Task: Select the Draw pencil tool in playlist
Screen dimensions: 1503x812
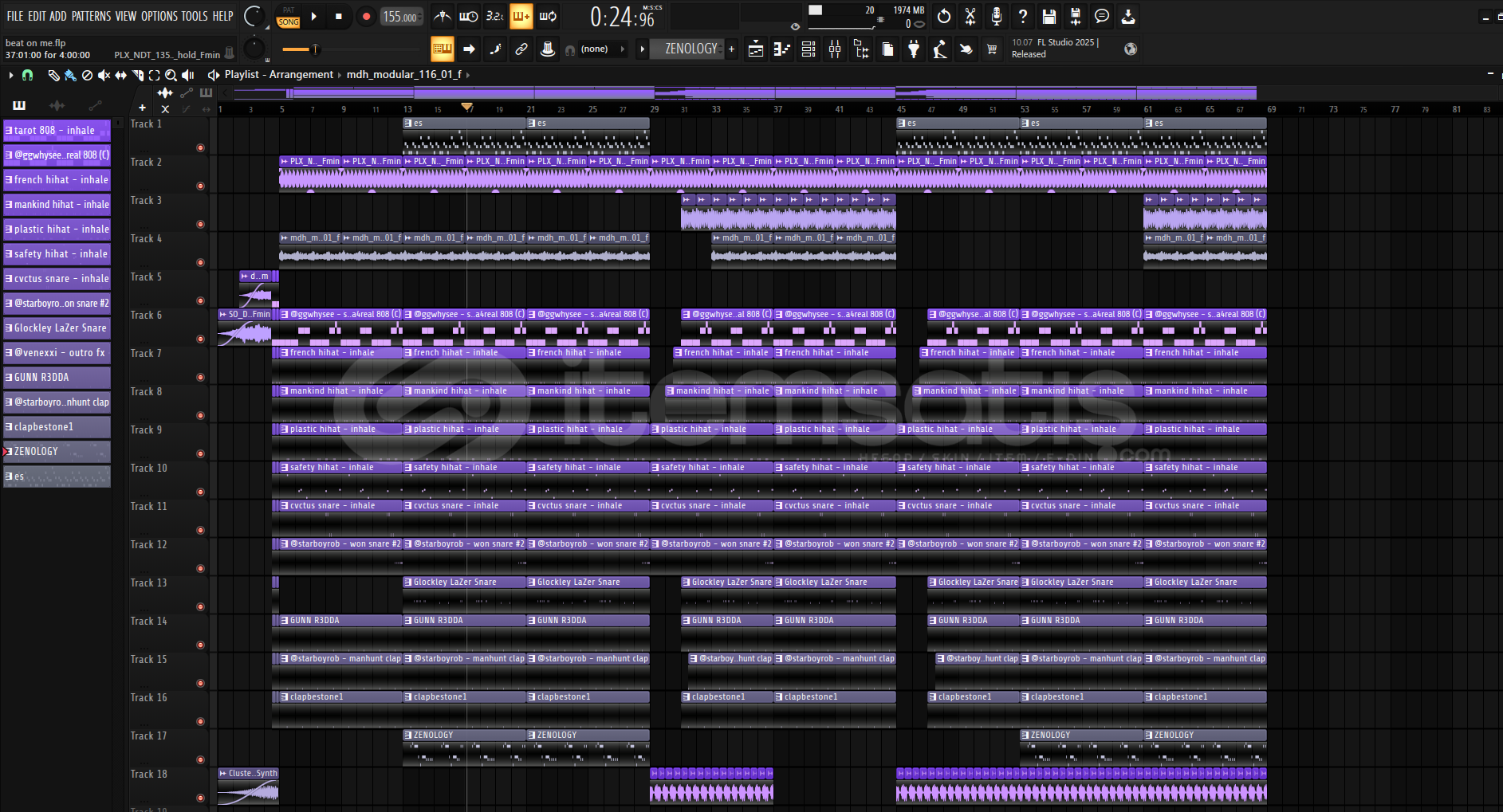Action: pos(53,75)
